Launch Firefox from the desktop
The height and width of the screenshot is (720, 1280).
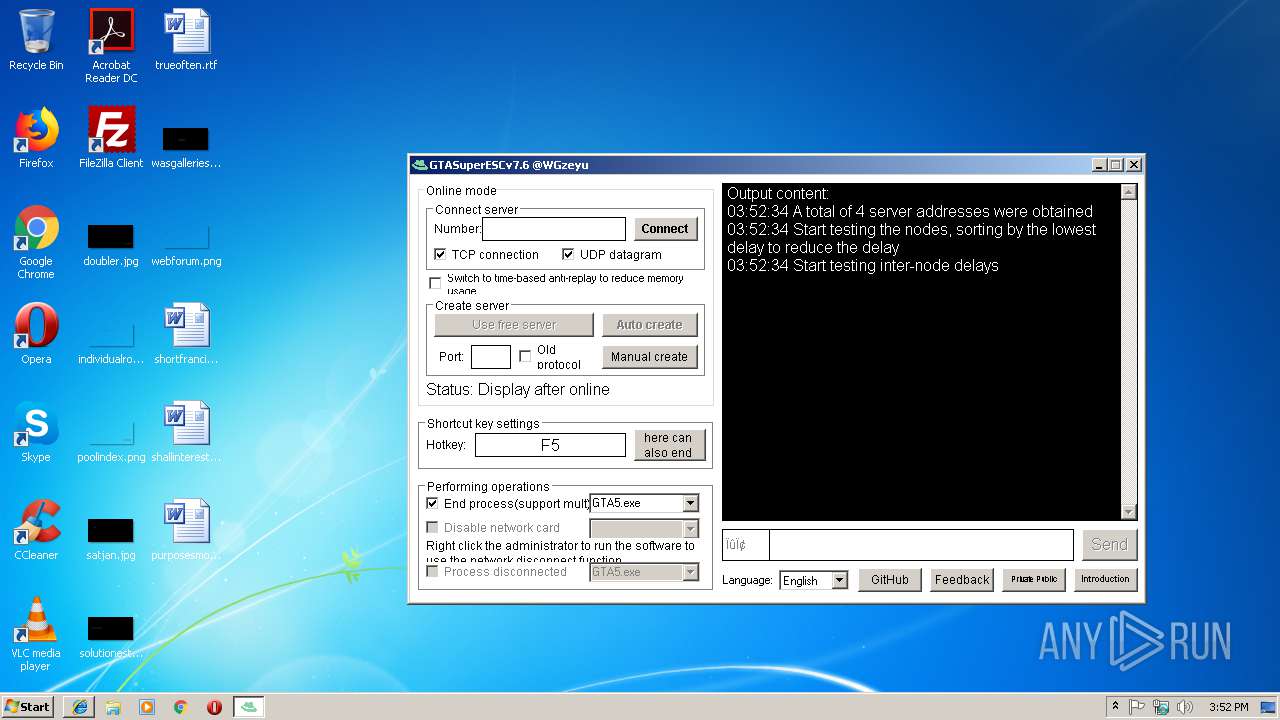[x=36, y=138]
